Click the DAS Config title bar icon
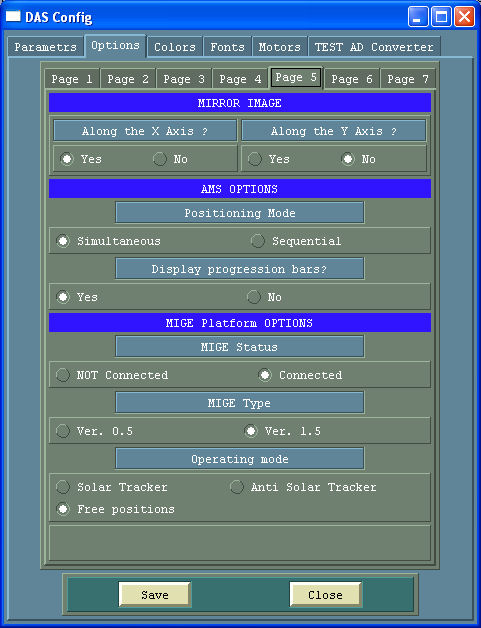481x628 pixels. click(13, 16)
